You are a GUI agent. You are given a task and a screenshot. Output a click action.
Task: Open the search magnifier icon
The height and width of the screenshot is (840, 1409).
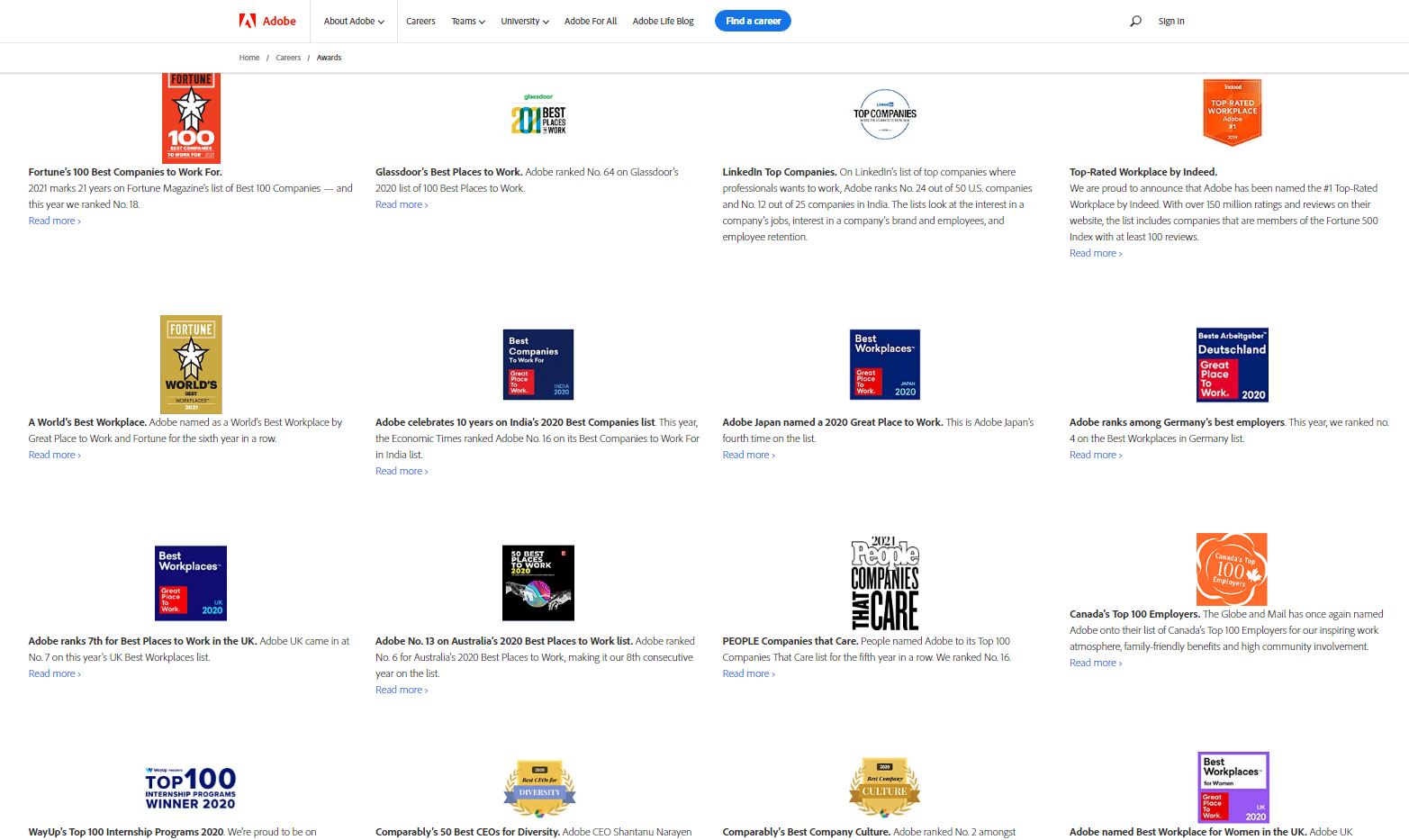pos(1135,21)
